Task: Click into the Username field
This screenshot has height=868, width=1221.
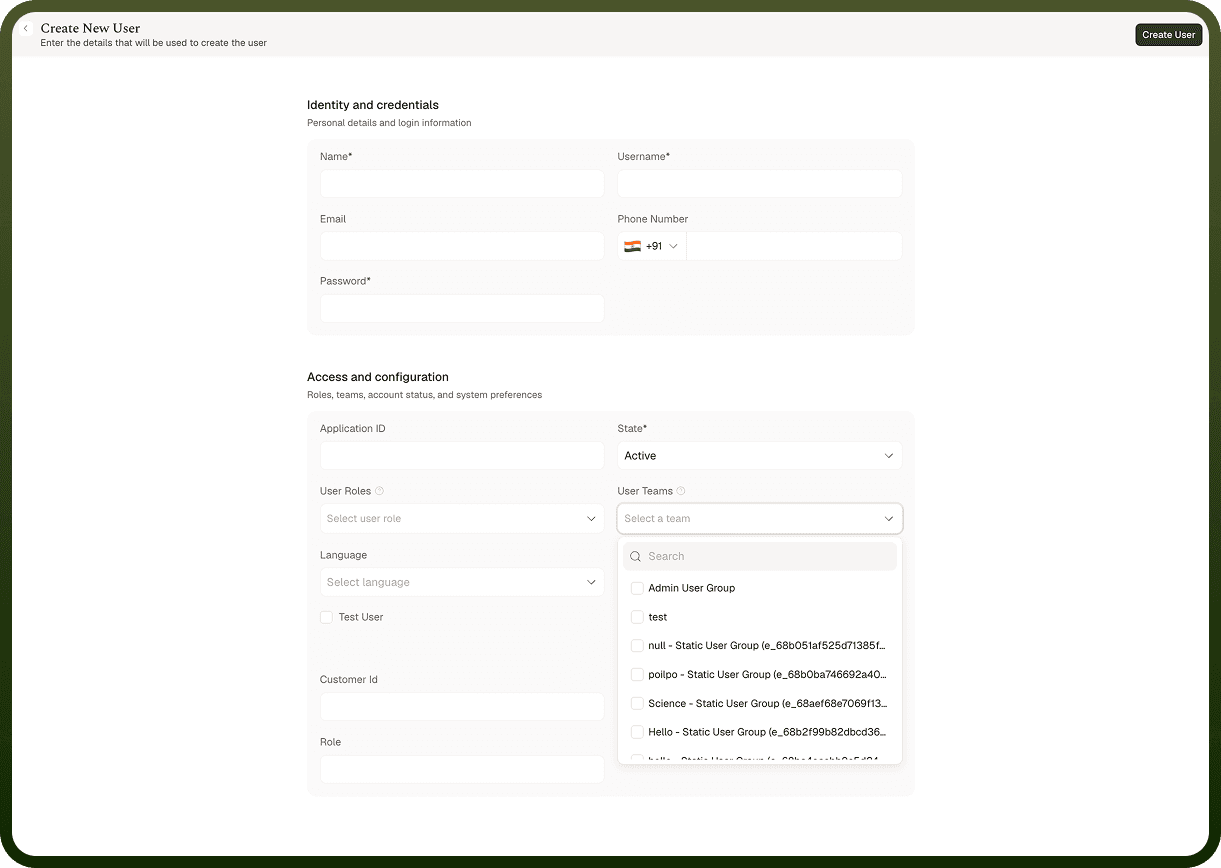Action: pos(760,184)
